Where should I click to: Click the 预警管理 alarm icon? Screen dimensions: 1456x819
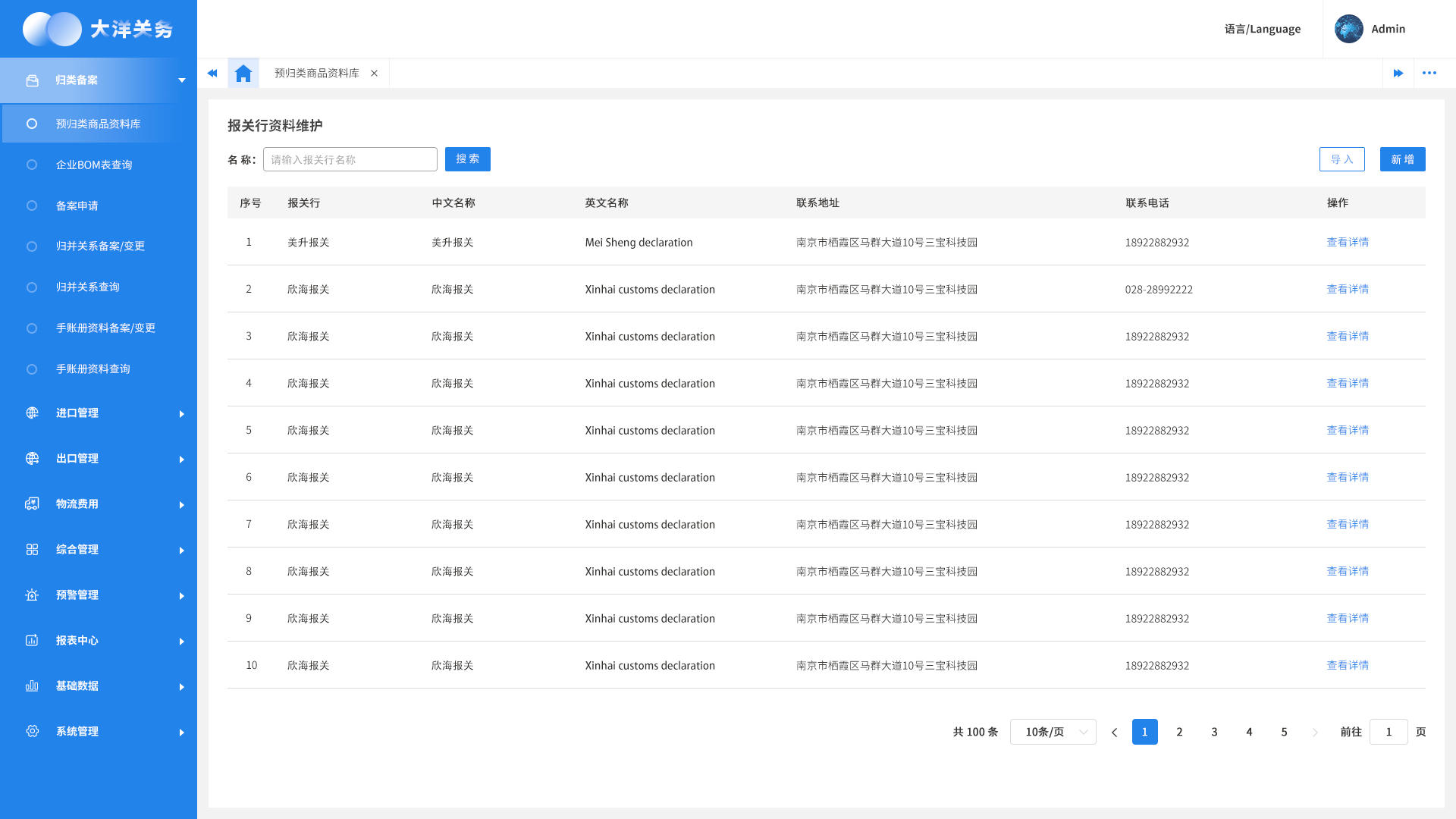[32, 595]
